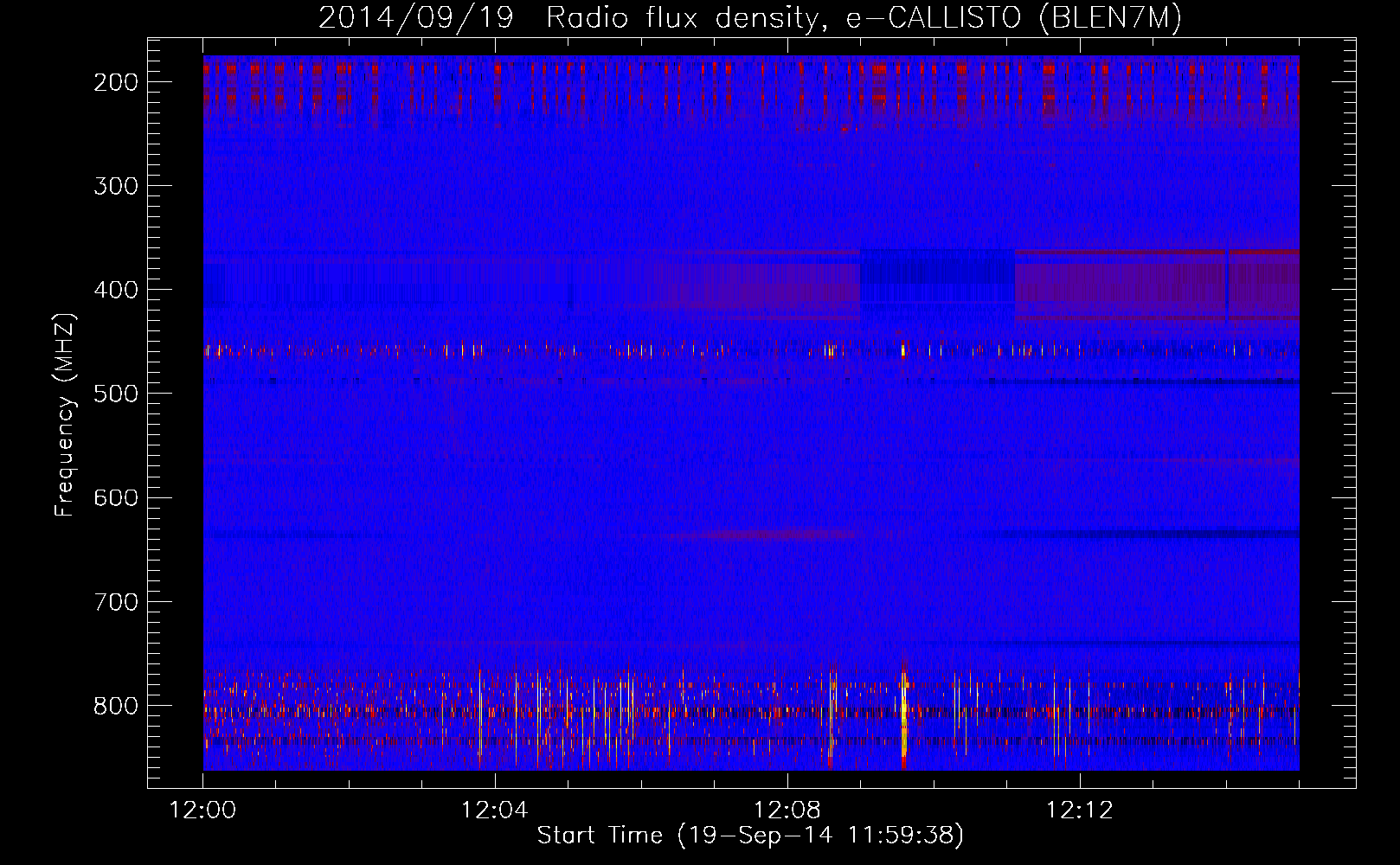1400x865 pixels.
Task: Click the Frequency (MHZ) axis label
Action: (x=64, y=414)
